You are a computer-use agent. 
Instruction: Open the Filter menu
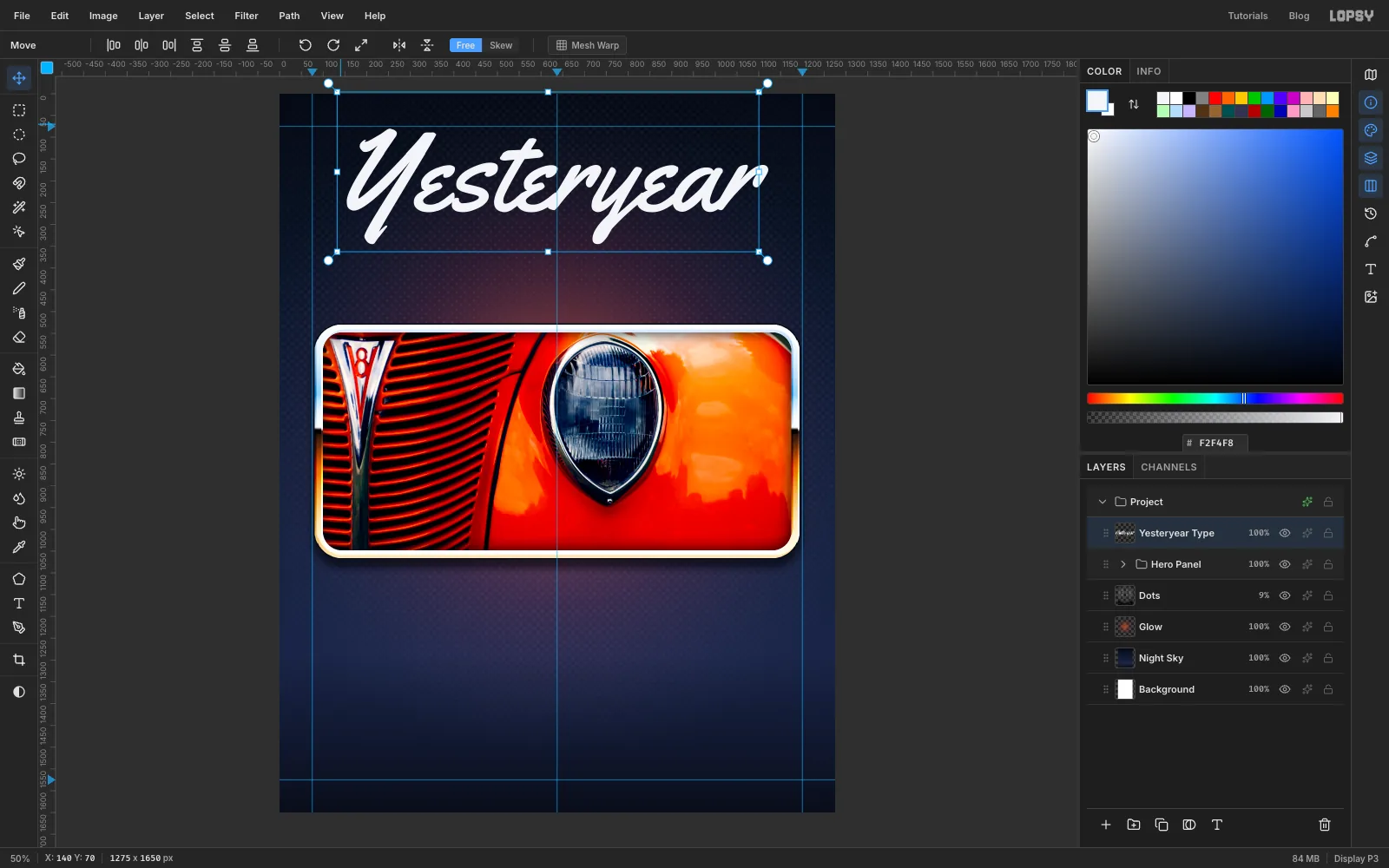(x=247, y=16)
